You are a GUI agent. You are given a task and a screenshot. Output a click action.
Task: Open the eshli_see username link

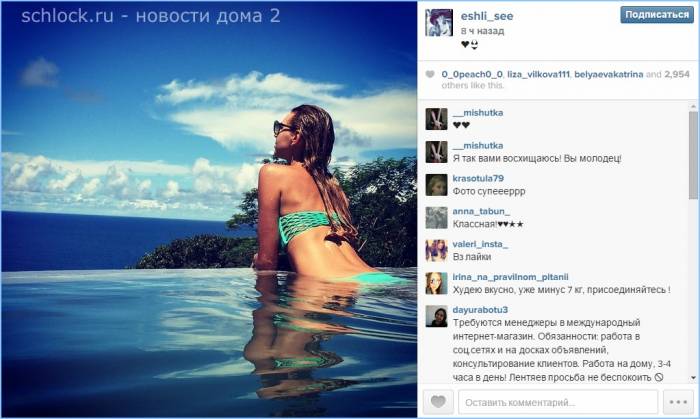[487, 16]
